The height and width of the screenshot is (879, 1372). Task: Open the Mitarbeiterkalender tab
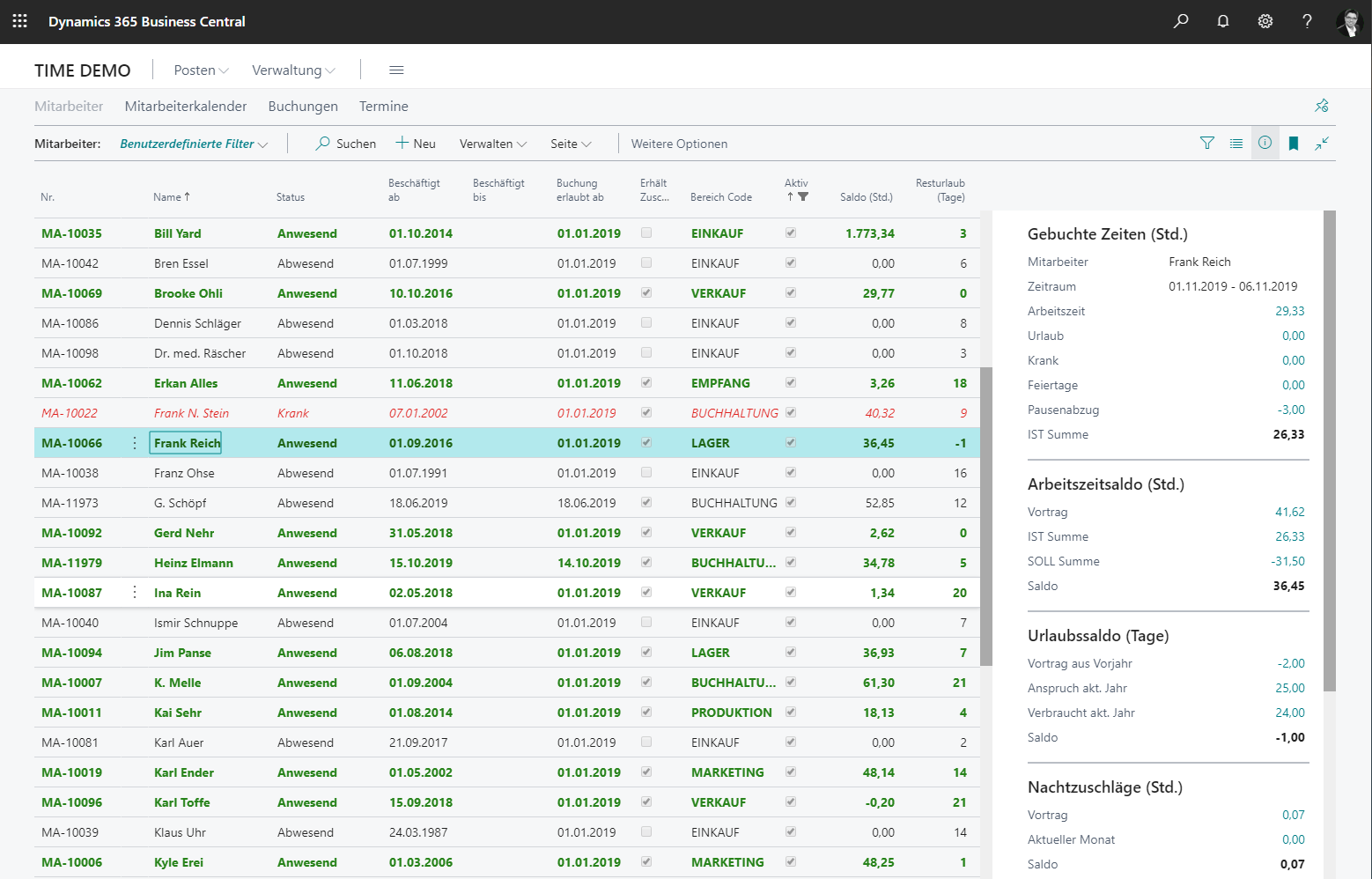(x=186, y=106)
